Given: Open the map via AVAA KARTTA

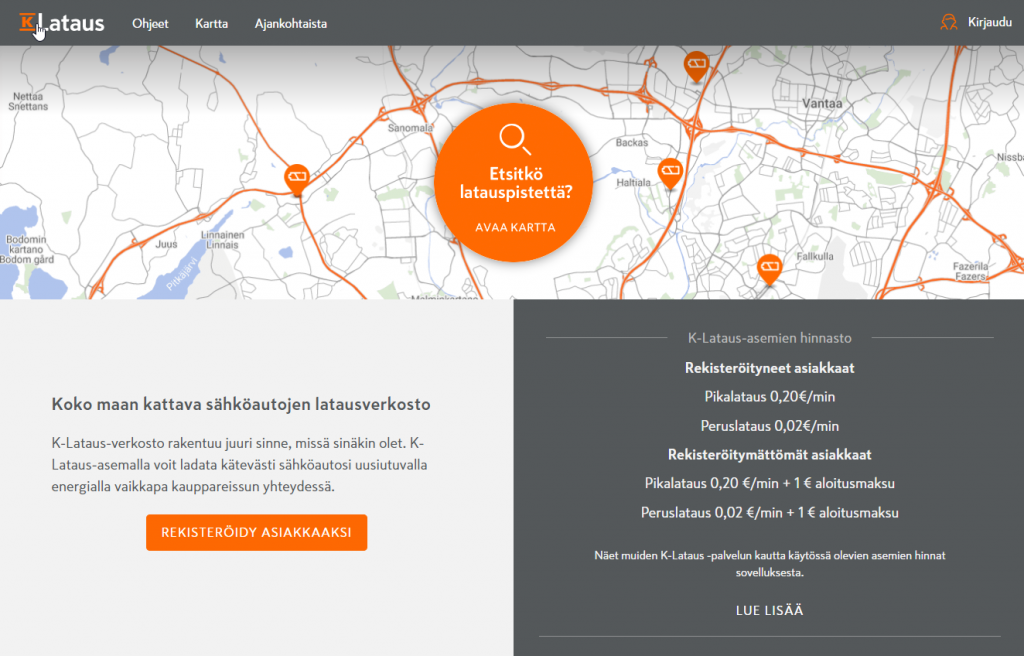Looking at the screenshot, I should pos(515,227).
